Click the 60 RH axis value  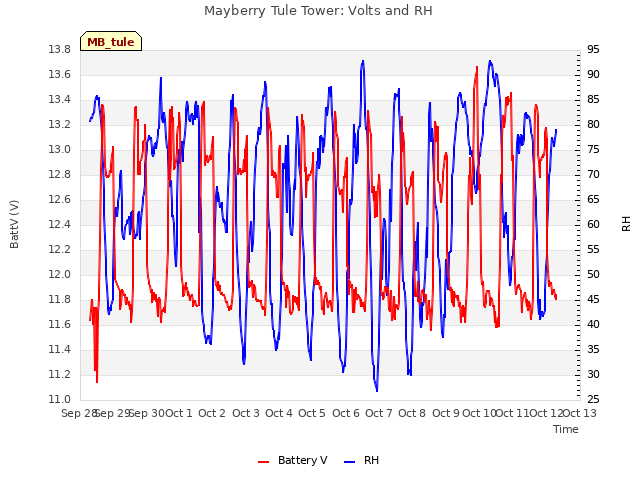click(x=593, y=224)
